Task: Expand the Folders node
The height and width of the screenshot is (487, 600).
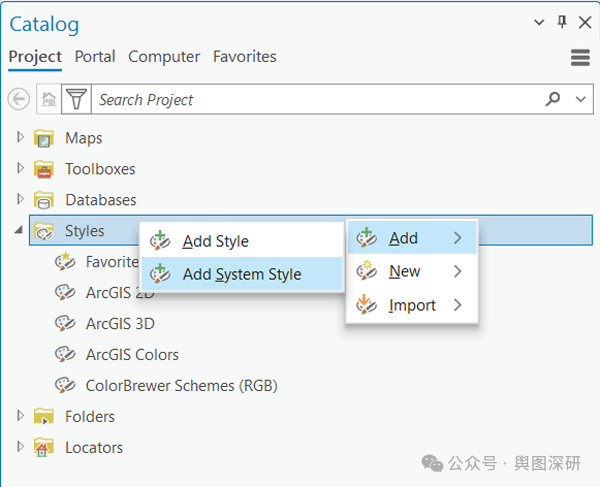Action: coord(20,416)
